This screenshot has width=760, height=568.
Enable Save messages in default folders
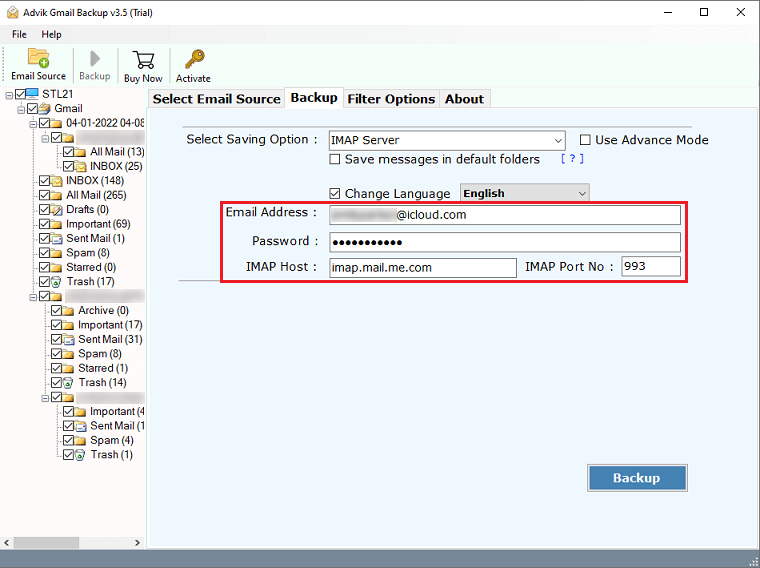(335, 159)
